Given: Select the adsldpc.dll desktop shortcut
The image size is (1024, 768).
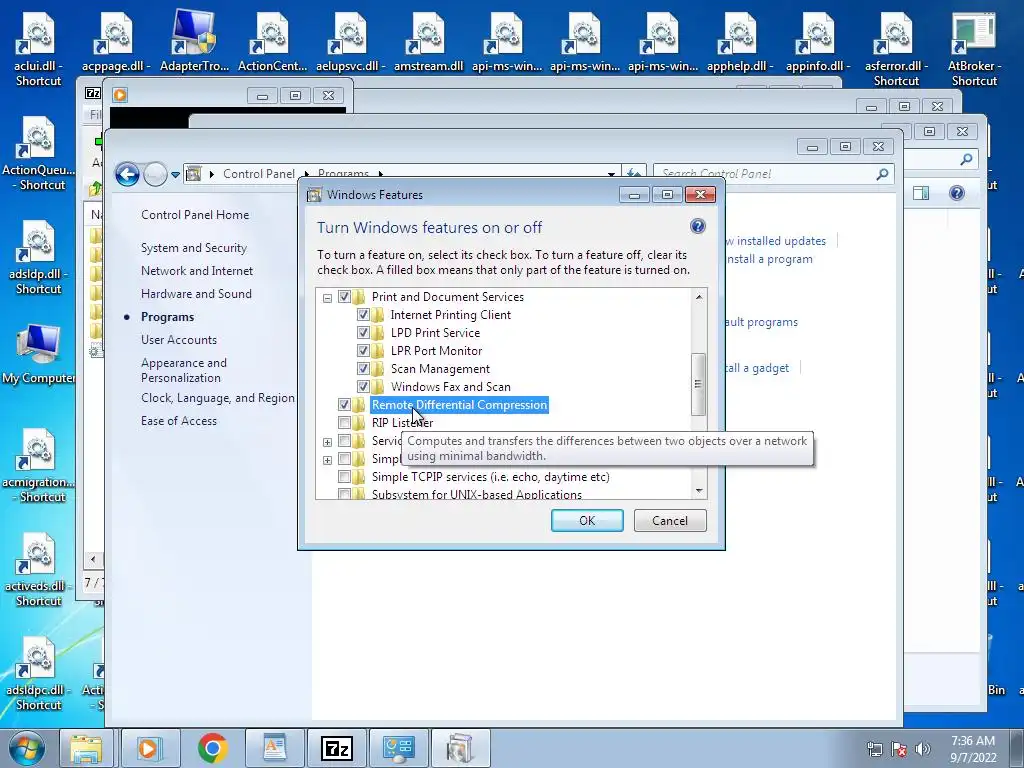Looking at the screenshot, I should coord(38,674).
